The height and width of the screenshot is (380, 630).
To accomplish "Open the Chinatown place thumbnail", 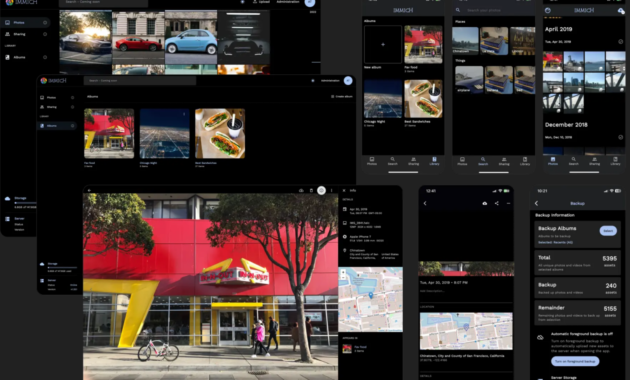I will coord(465,41).
